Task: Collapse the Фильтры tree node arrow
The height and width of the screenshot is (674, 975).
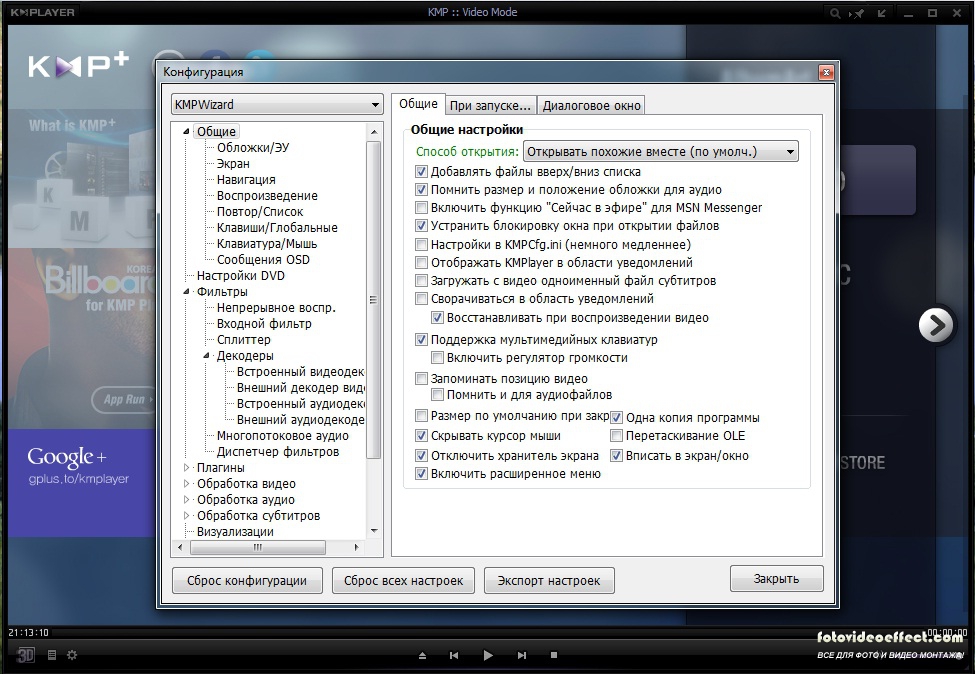Action: click(x=186, y=292)
